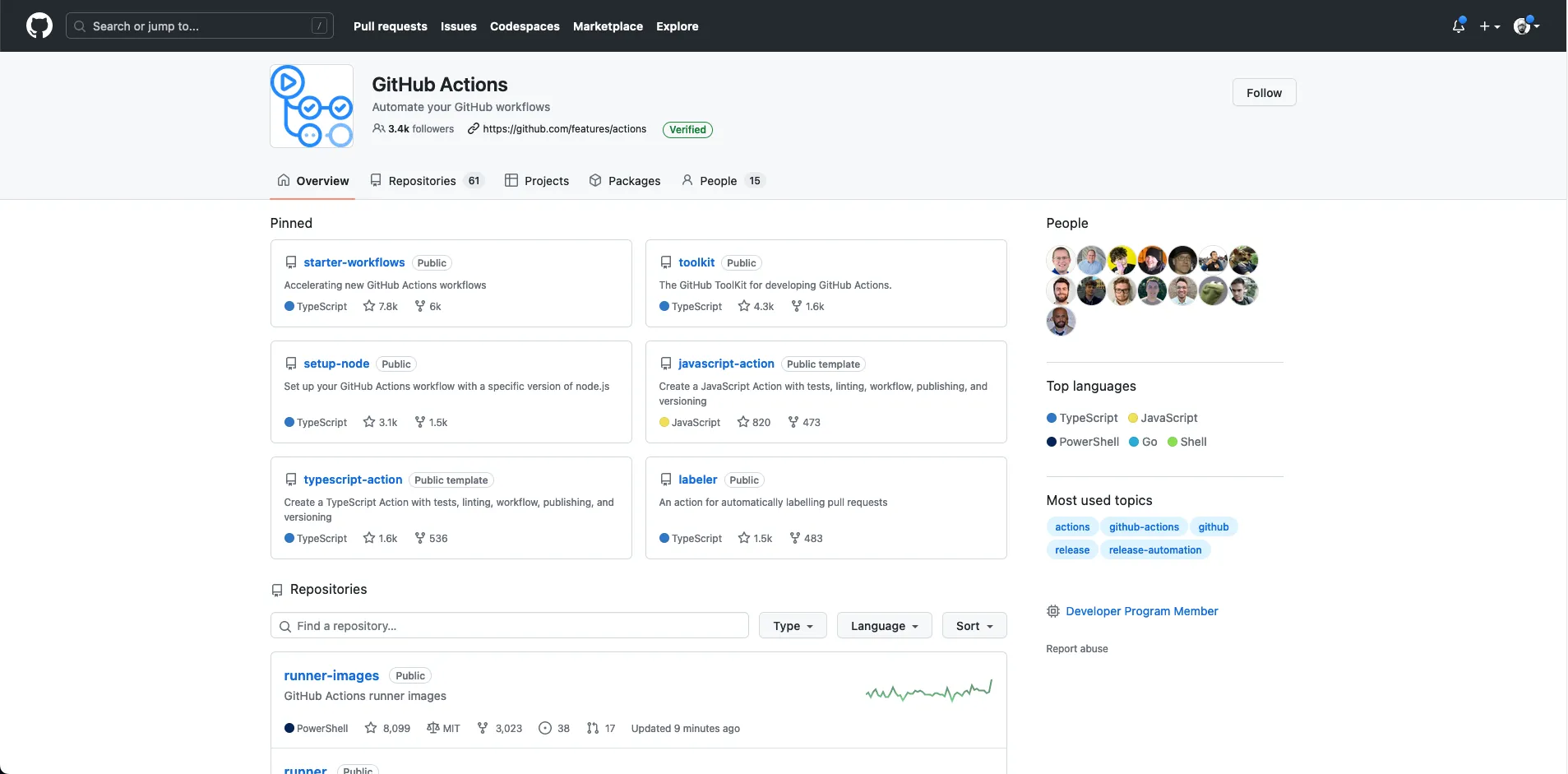The width and height of the screenshot is (1568, 774).
Task: Focus the Find a repository search field
Action: click(510, 626)
